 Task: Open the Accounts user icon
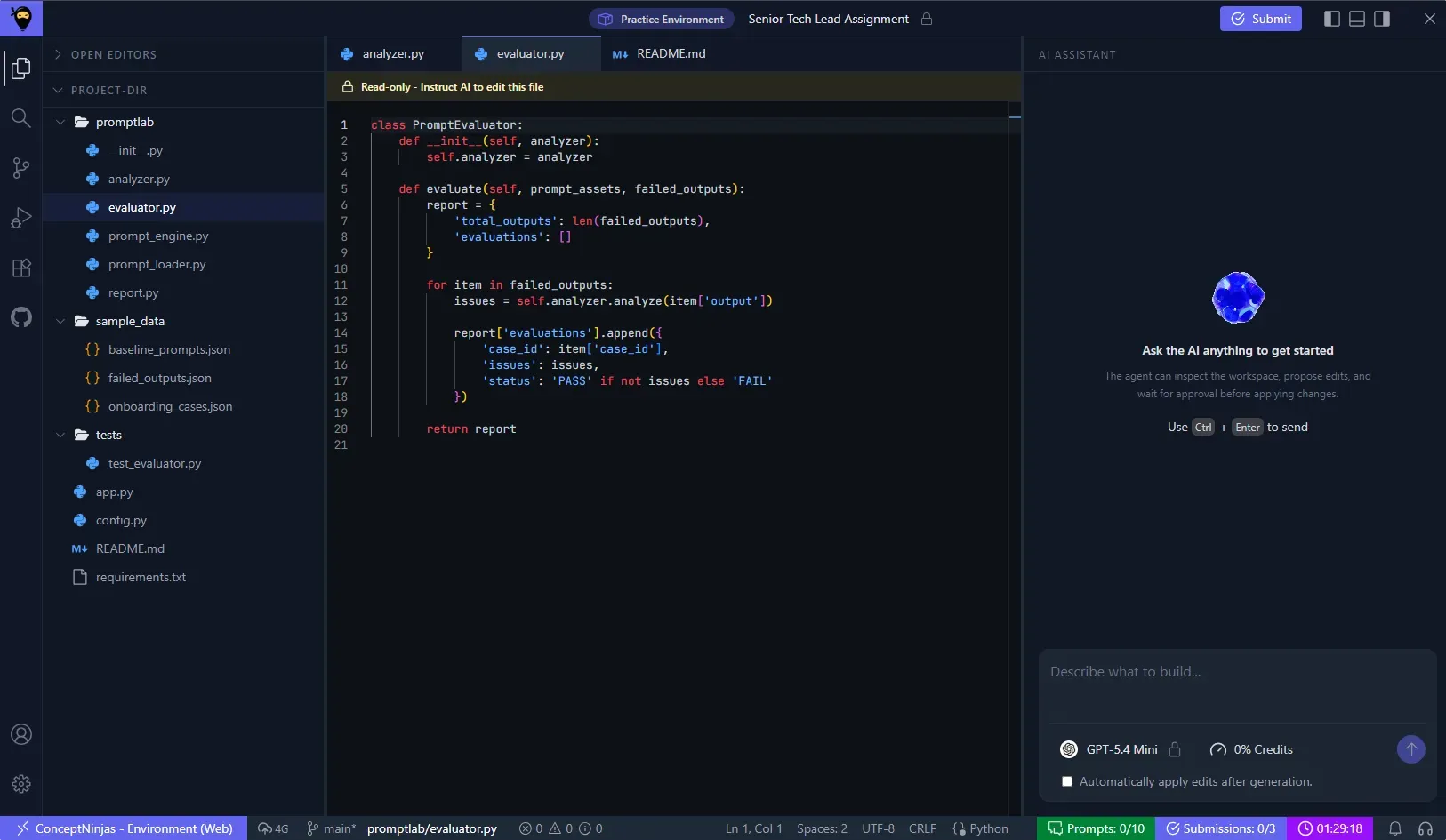[x=21, y=734]
